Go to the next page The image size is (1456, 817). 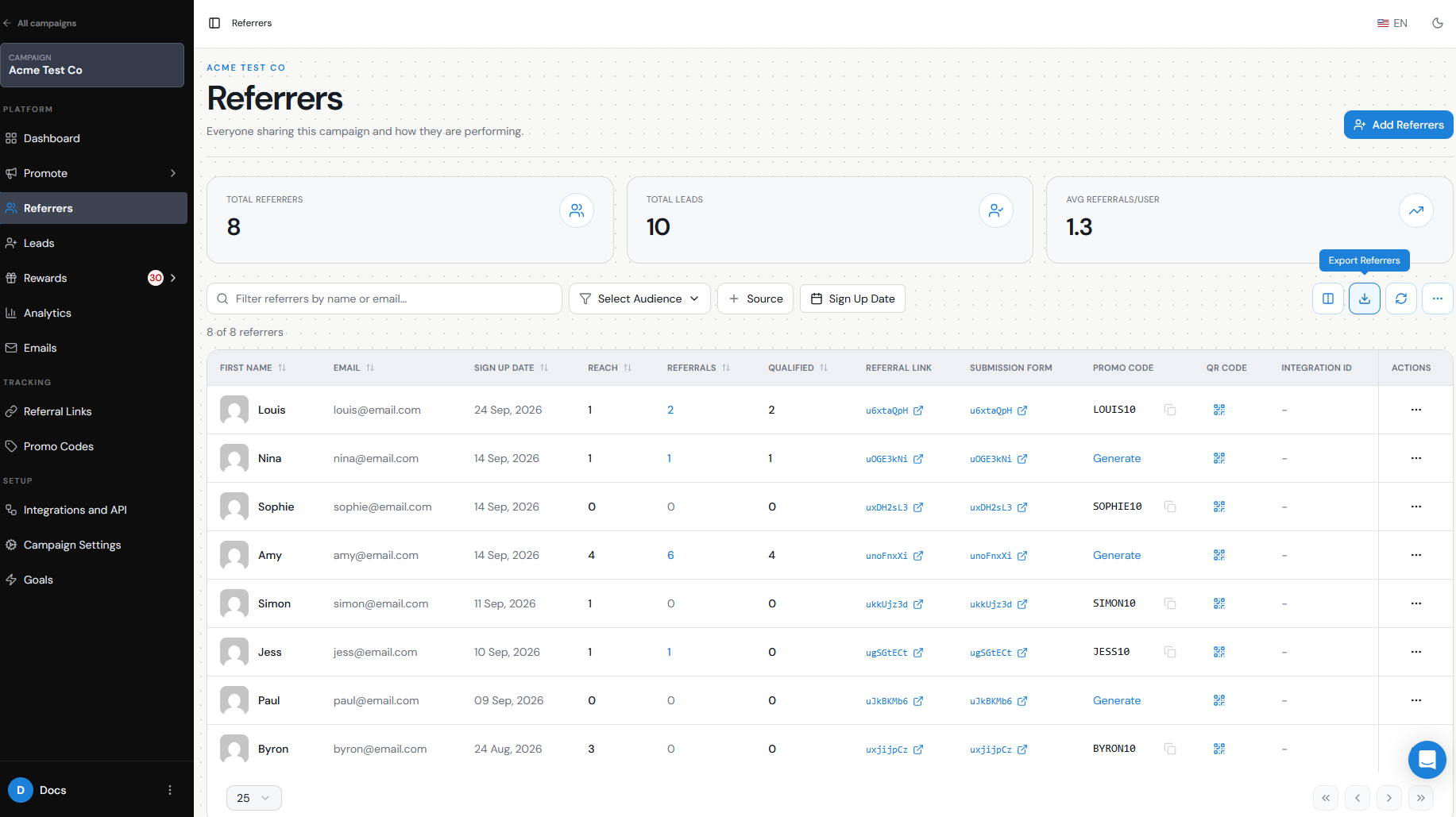click(x=1389, y=798)
